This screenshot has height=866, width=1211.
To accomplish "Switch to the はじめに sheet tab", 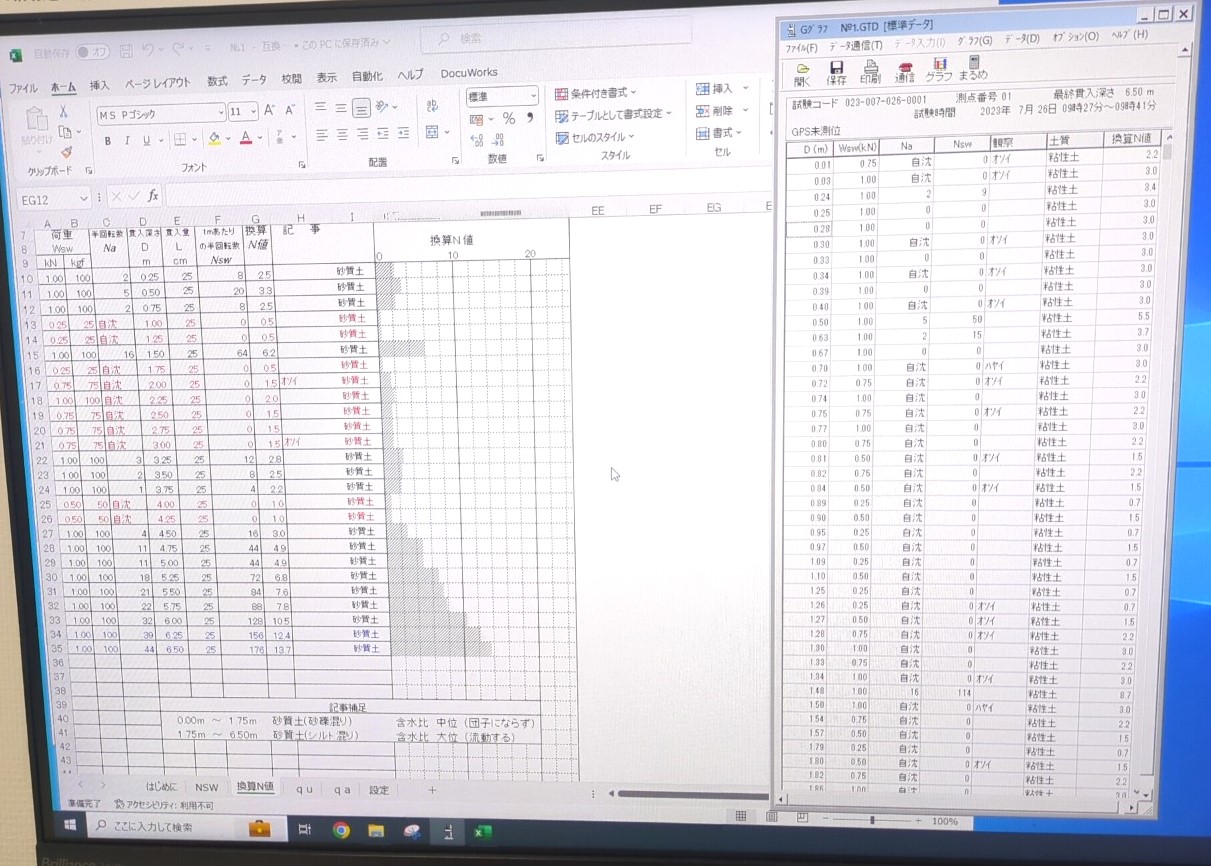I will (x=162, y=786).
